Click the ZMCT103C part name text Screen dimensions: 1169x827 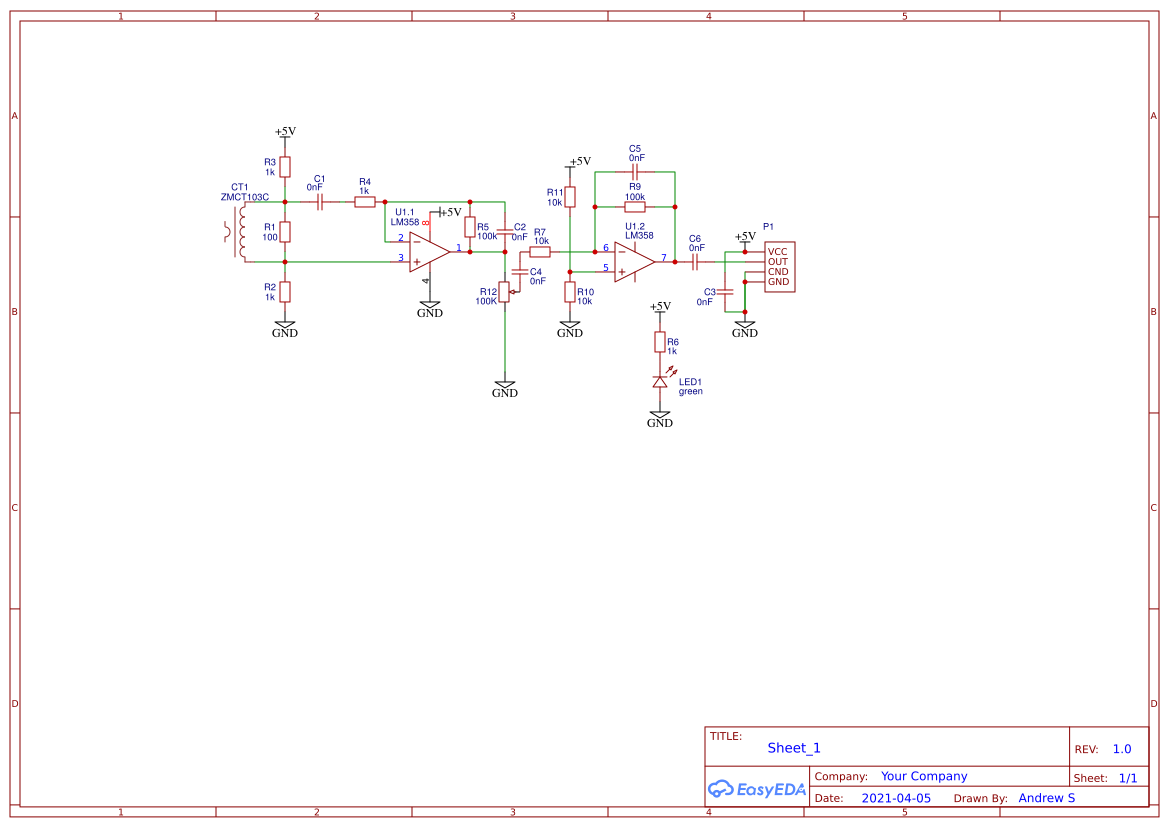pos(245,198)
